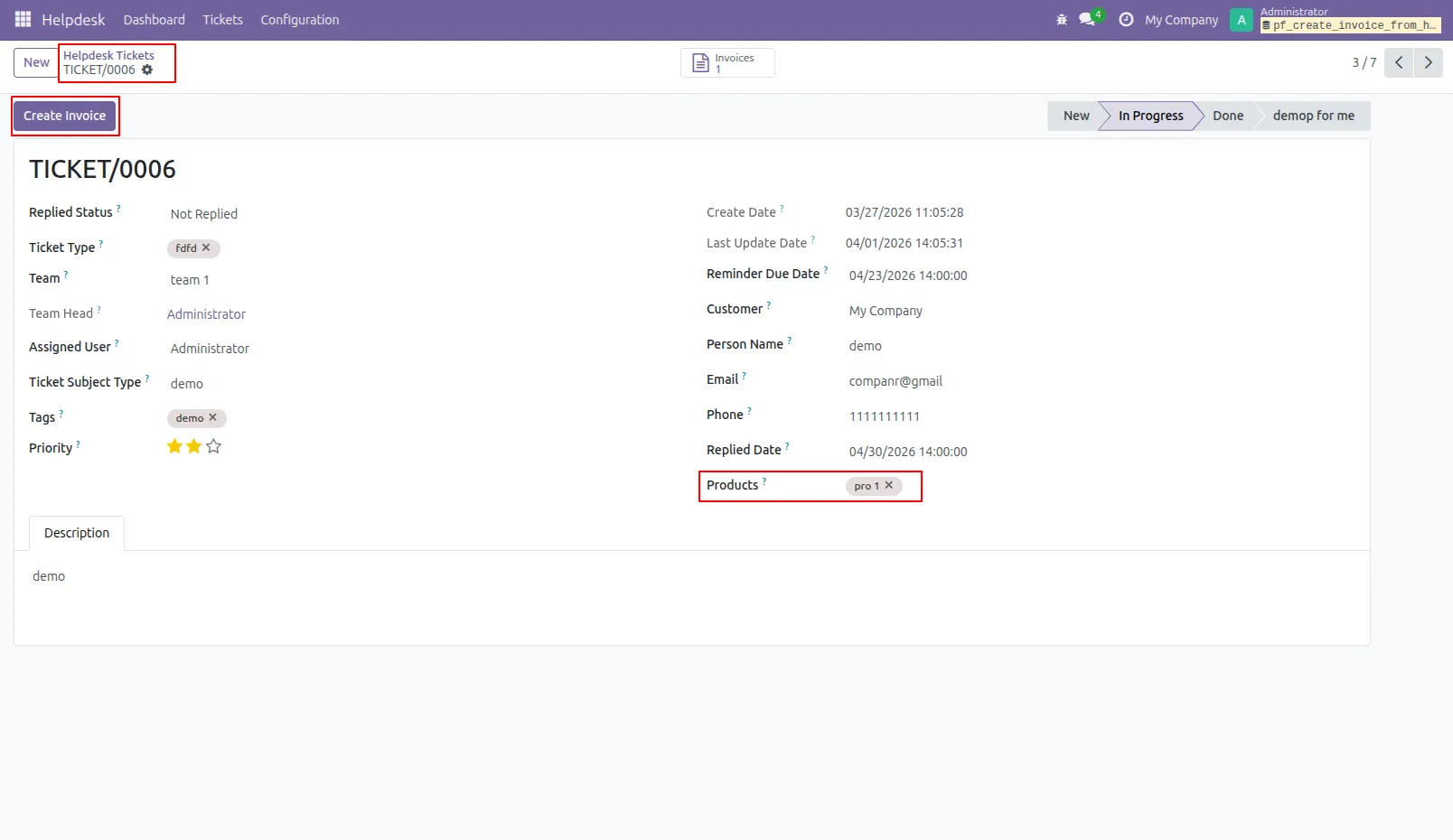The width and height of the screenshot is (1453, 840).
Task: Click the ticket actions gear icon
Action: pyautogui.click(x=147, y=70)
